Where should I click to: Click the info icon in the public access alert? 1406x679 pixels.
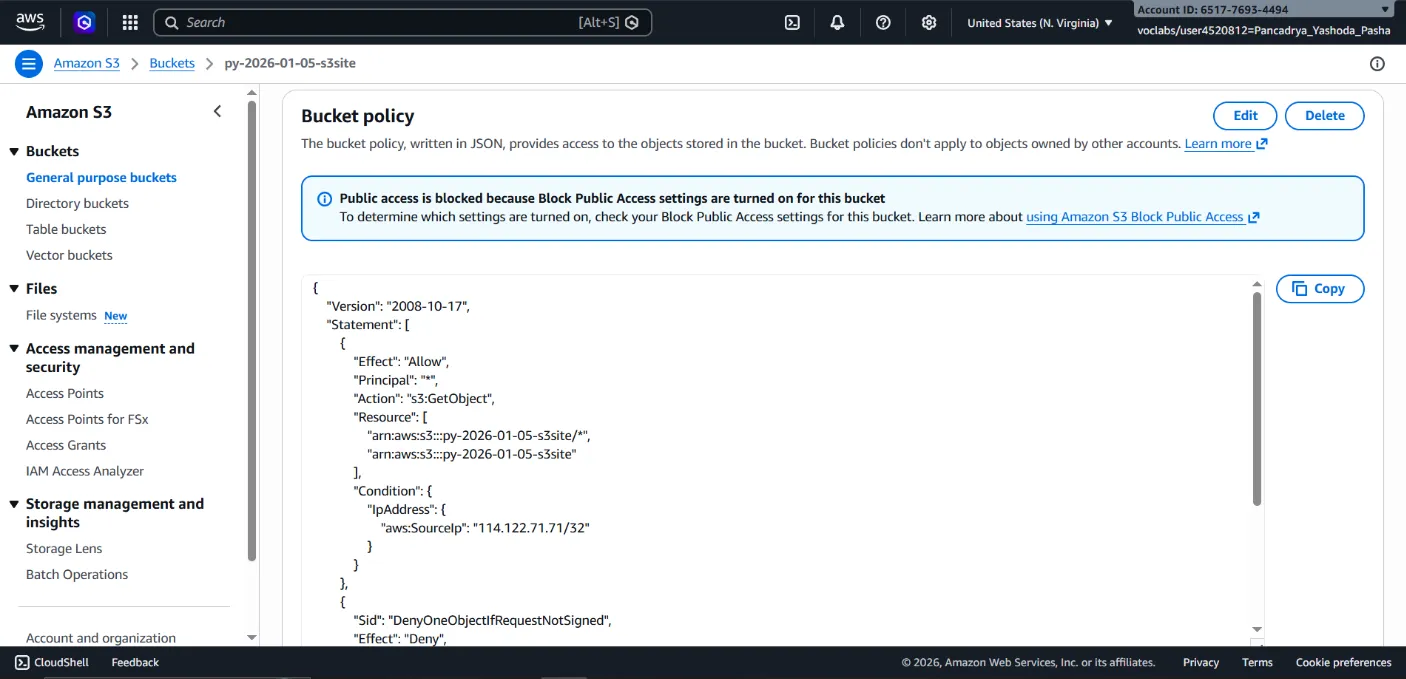tap(324, 198)
